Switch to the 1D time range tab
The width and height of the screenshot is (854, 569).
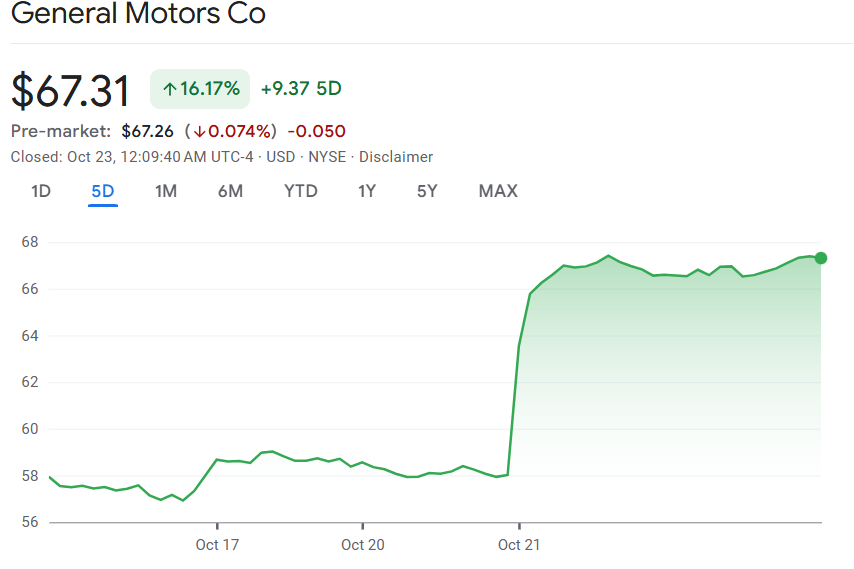coord(41,191)
